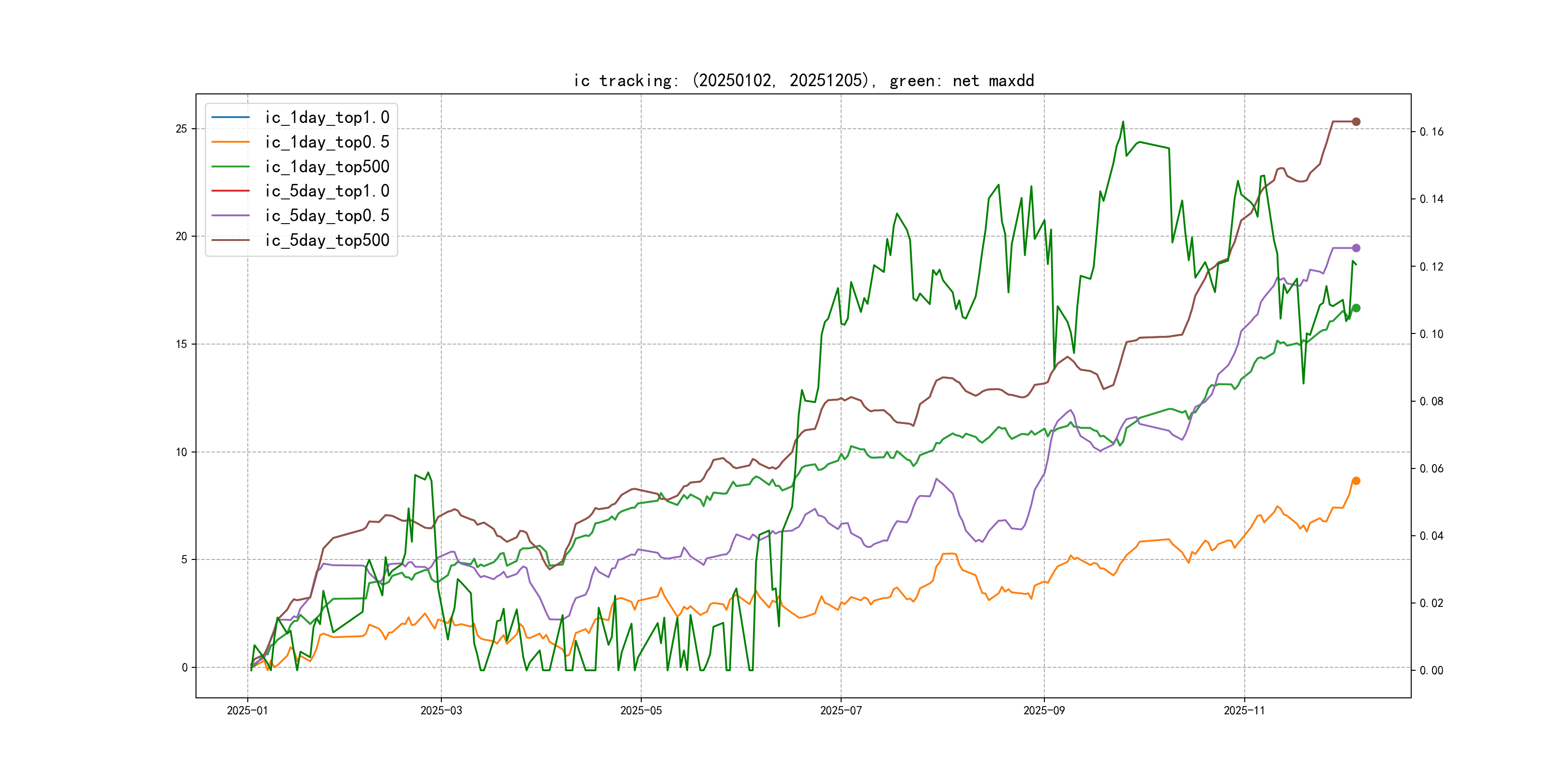Click the green ic_1day_top500 endpoint dot
The image size is (1568, 784).
[x=1356, y=308]
